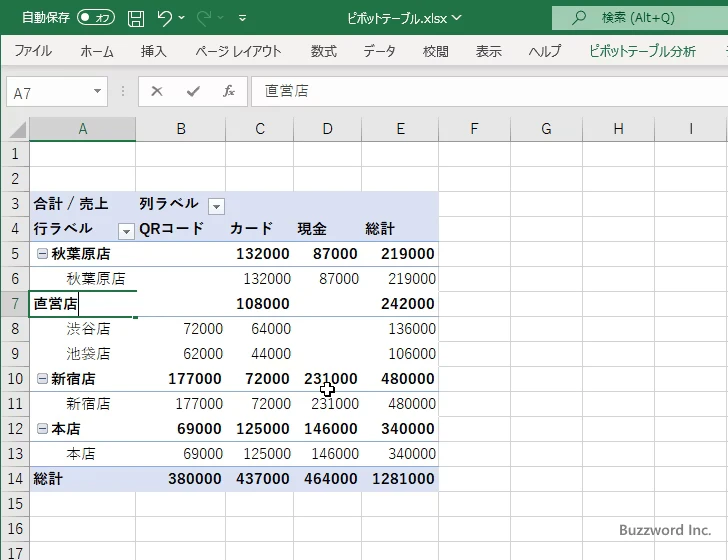Select row 14 header
This screenshot has height=560, width=728.
15,479
